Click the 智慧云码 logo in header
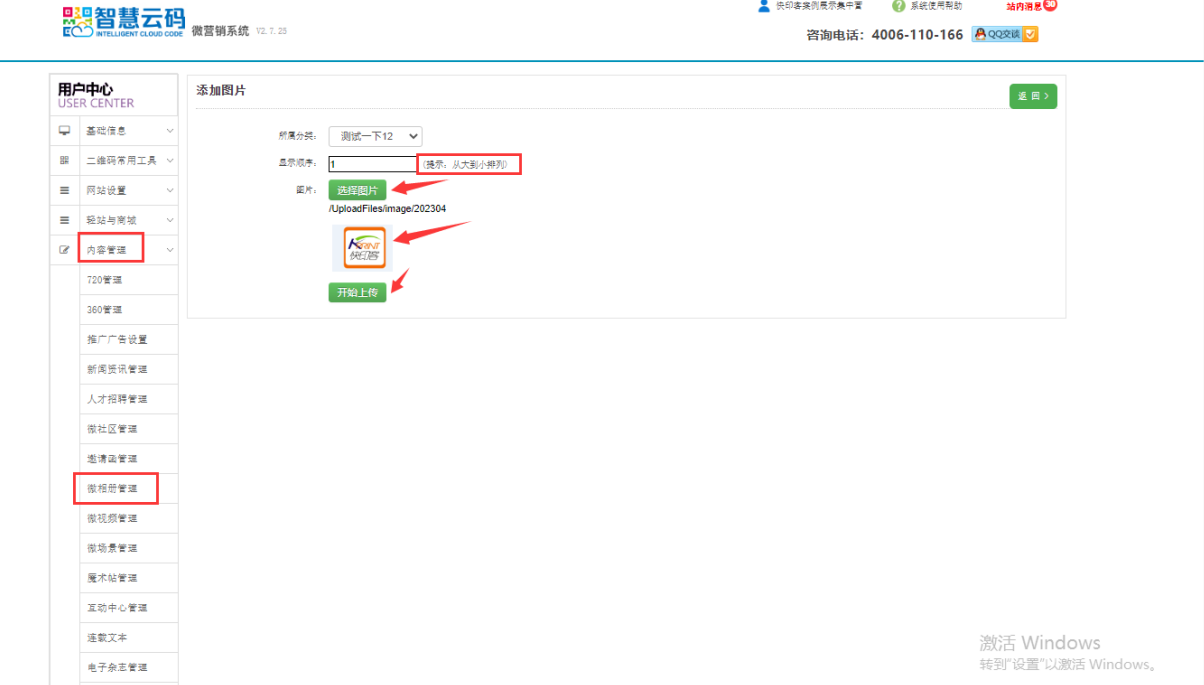This screenshot has width=1204, height=685. coord(122,22)
